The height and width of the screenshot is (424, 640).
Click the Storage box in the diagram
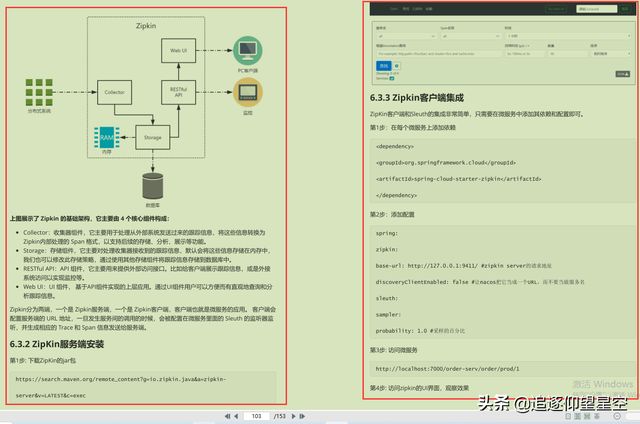(x=153, y=138)
